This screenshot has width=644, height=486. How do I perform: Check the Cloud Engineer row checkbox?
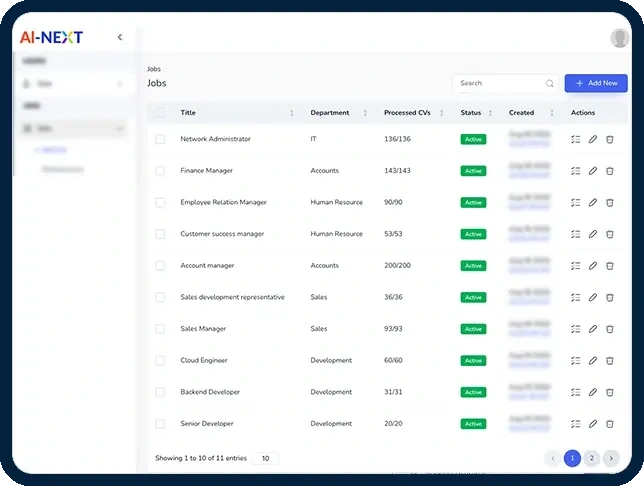160,361
